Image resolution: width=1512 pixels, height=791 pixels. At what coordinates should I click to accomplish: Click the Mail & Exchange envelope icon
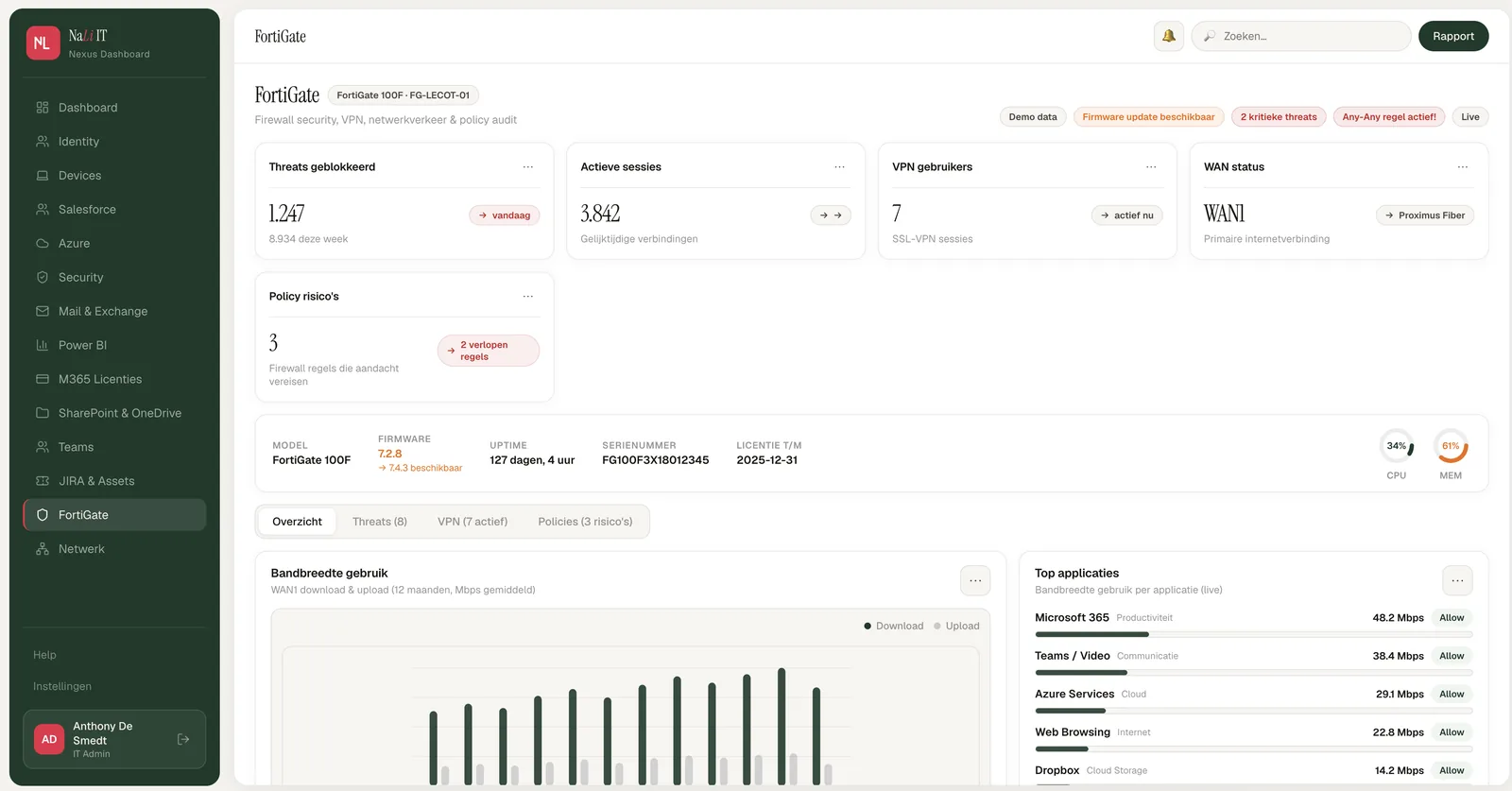[43, 311]
